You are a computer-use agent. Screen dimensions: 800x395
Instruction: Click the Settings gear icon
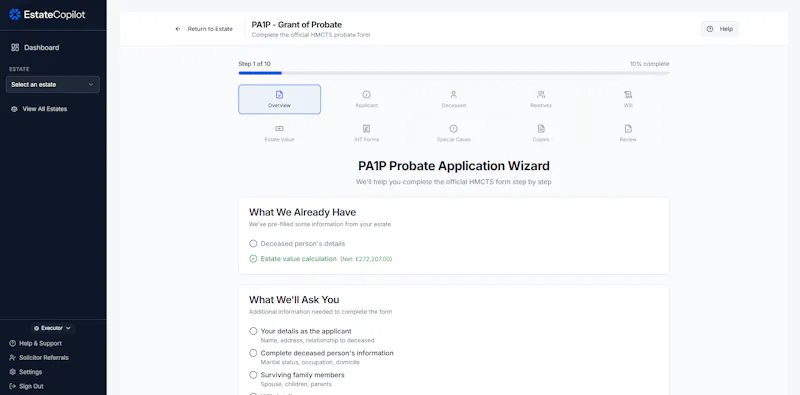(12, 372)
